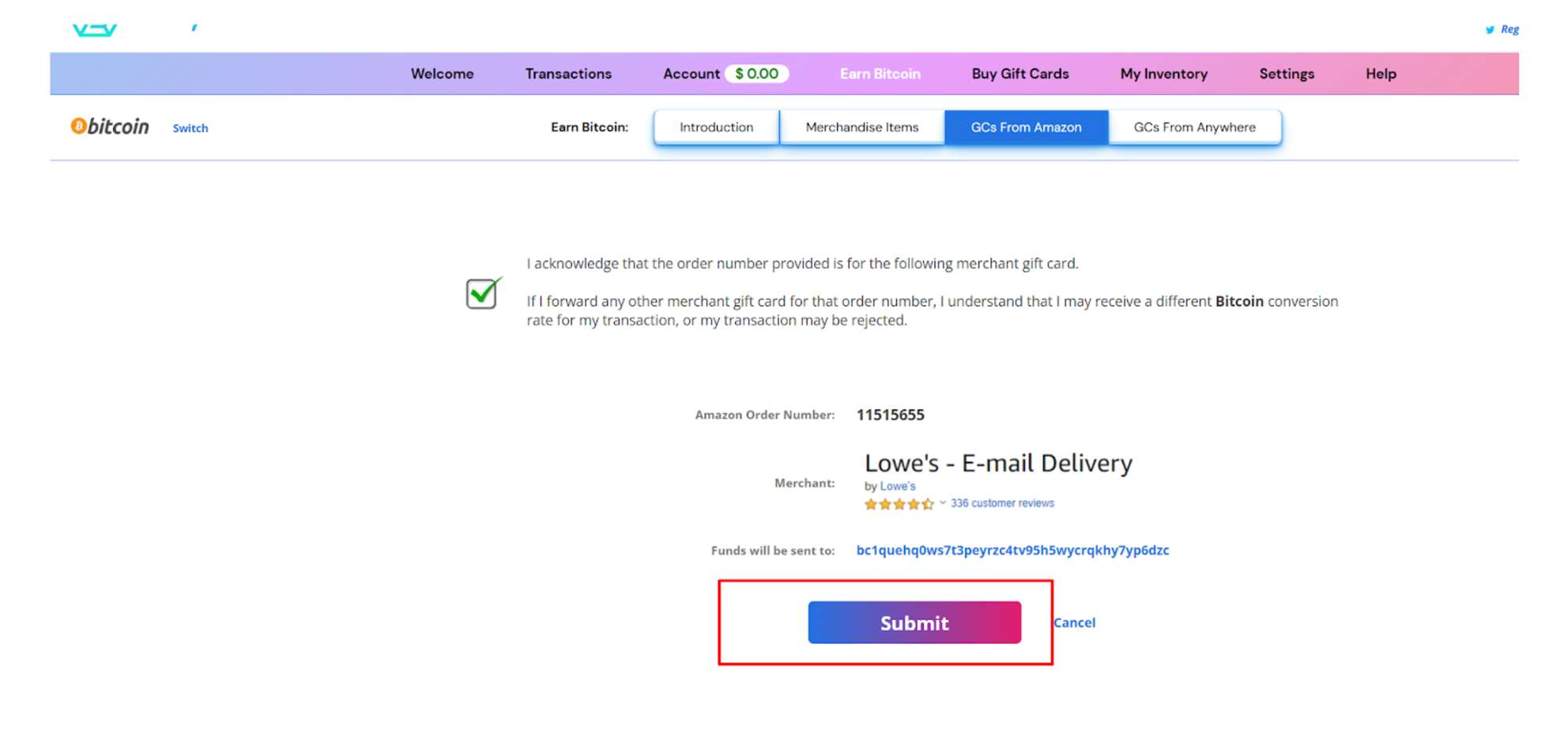Click the Twitter bird icon
The image size is (1568, 748).
(1490, 30)
